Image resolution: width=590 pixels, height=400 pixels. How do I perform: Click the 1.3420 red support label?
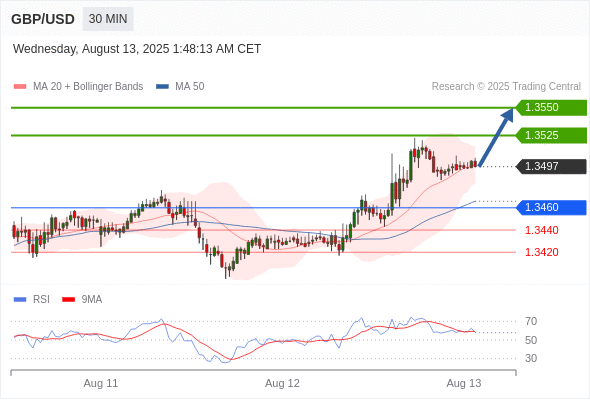click(541, 252)
